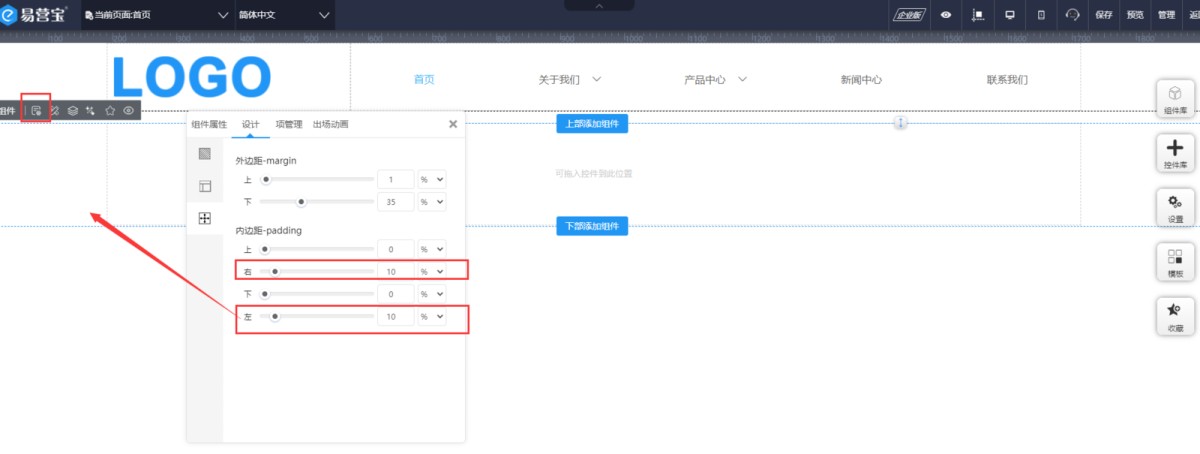Screen dimensions: 1200x454
Task: Click the 上部添加组件 button
Action: tap(591, 124)
